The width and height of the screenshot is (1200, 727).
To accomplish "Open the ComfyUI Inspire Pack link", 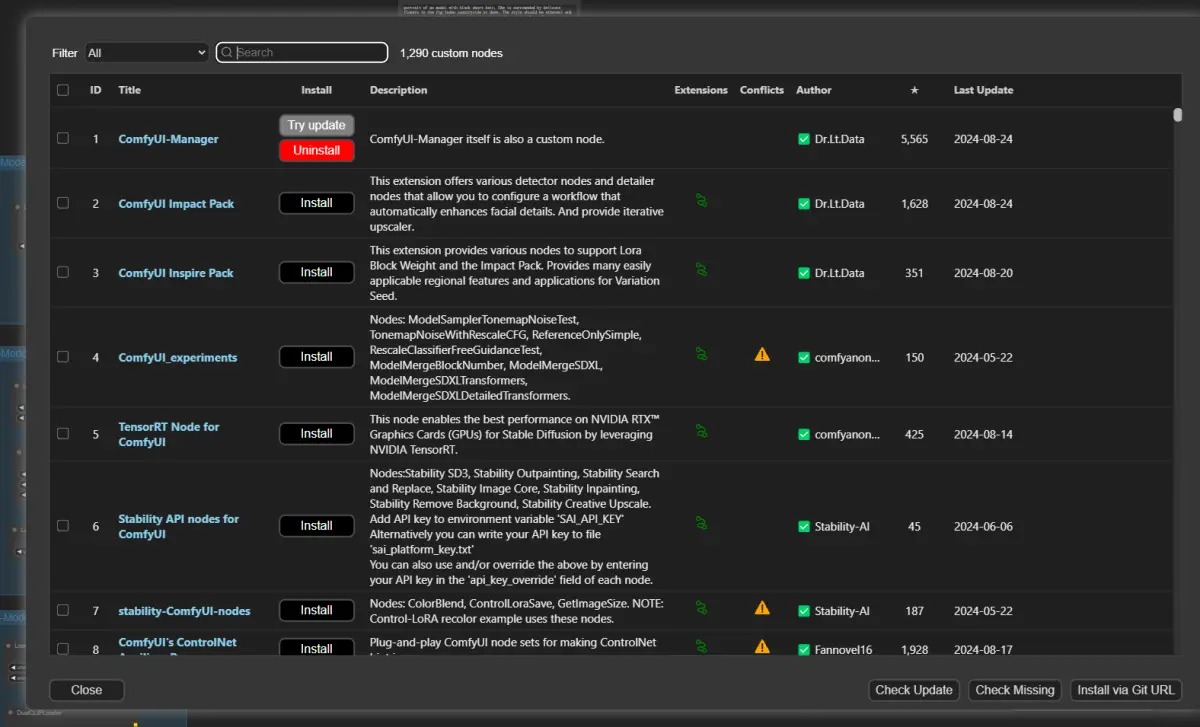I will click(x=176, y=273).
